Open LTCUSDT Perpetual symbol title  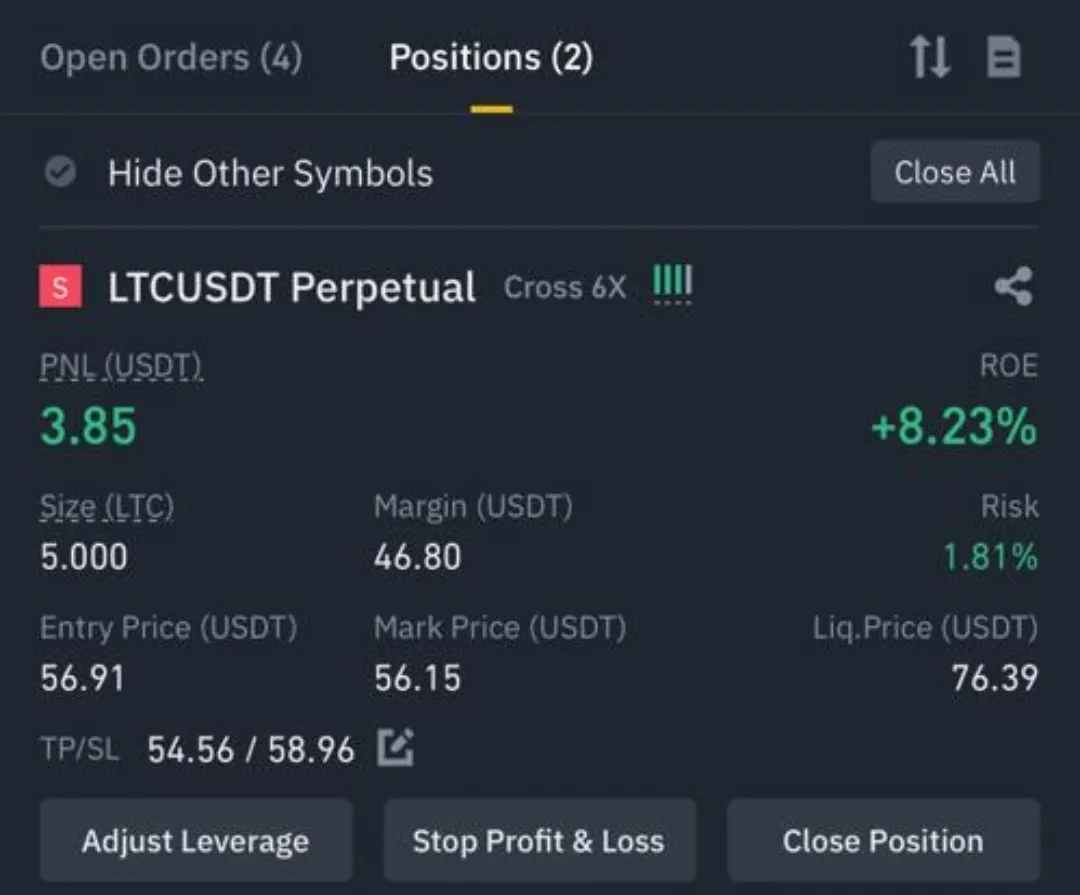(x=292, y=287)
